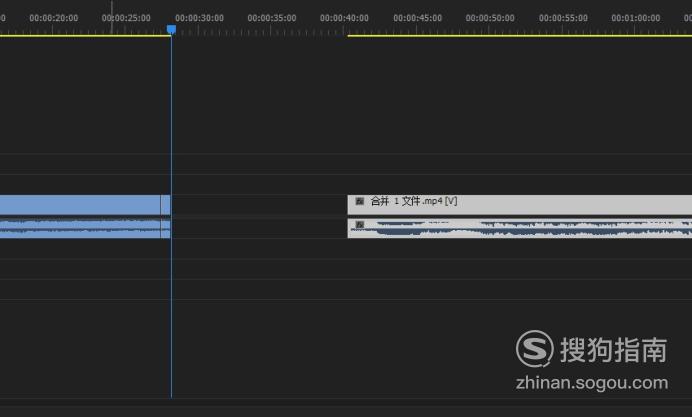Click the fx badge on the 合并 video clip
The width and height of the screenshot is (692, 417).
click(x=360, y=201)
